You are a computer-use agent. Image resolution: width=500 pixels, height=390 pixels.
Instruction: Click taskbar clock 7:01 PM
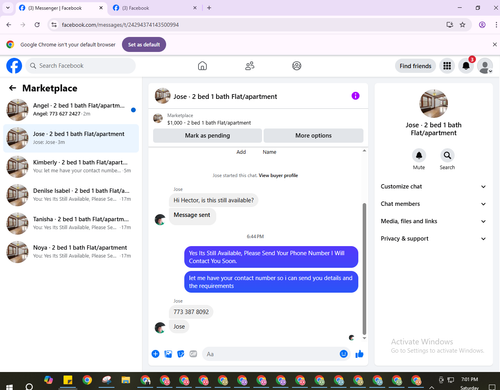coord(469,379)
